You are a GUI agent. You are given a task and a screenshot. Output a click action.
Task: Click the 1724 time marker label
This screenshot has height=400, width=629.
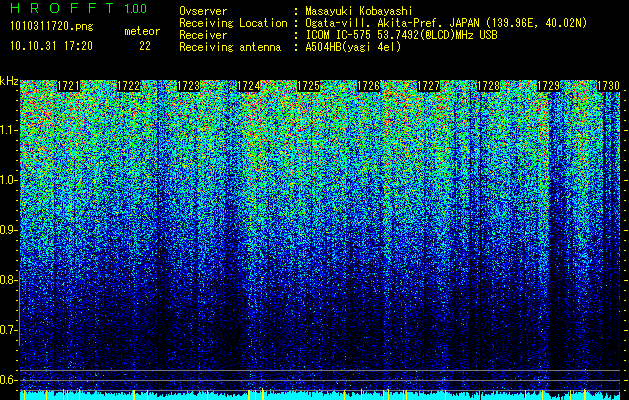tap(248, 86)
